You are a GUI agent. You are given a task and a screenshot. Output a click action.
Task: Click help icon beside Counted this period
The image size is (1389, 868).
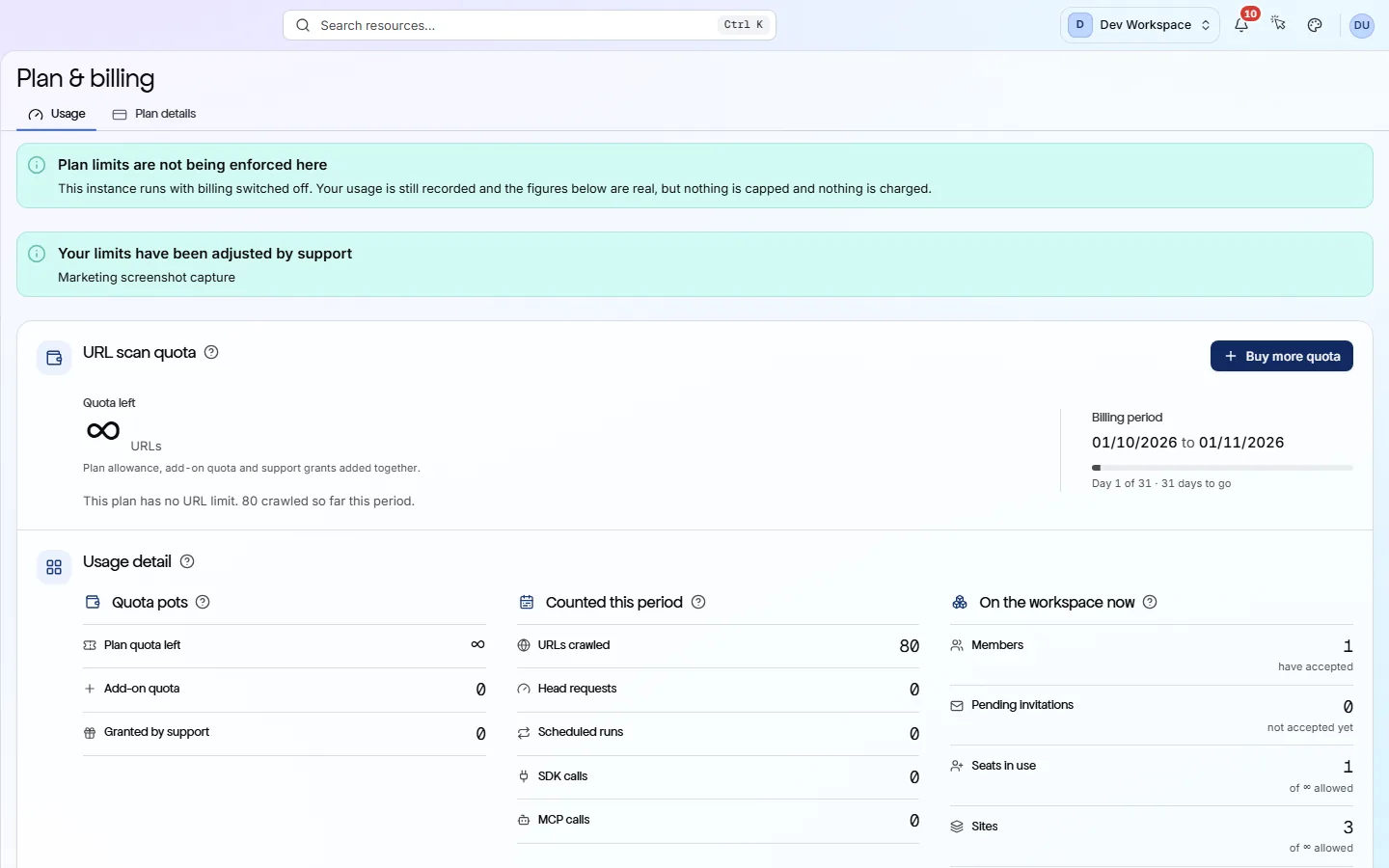[698, 602]
